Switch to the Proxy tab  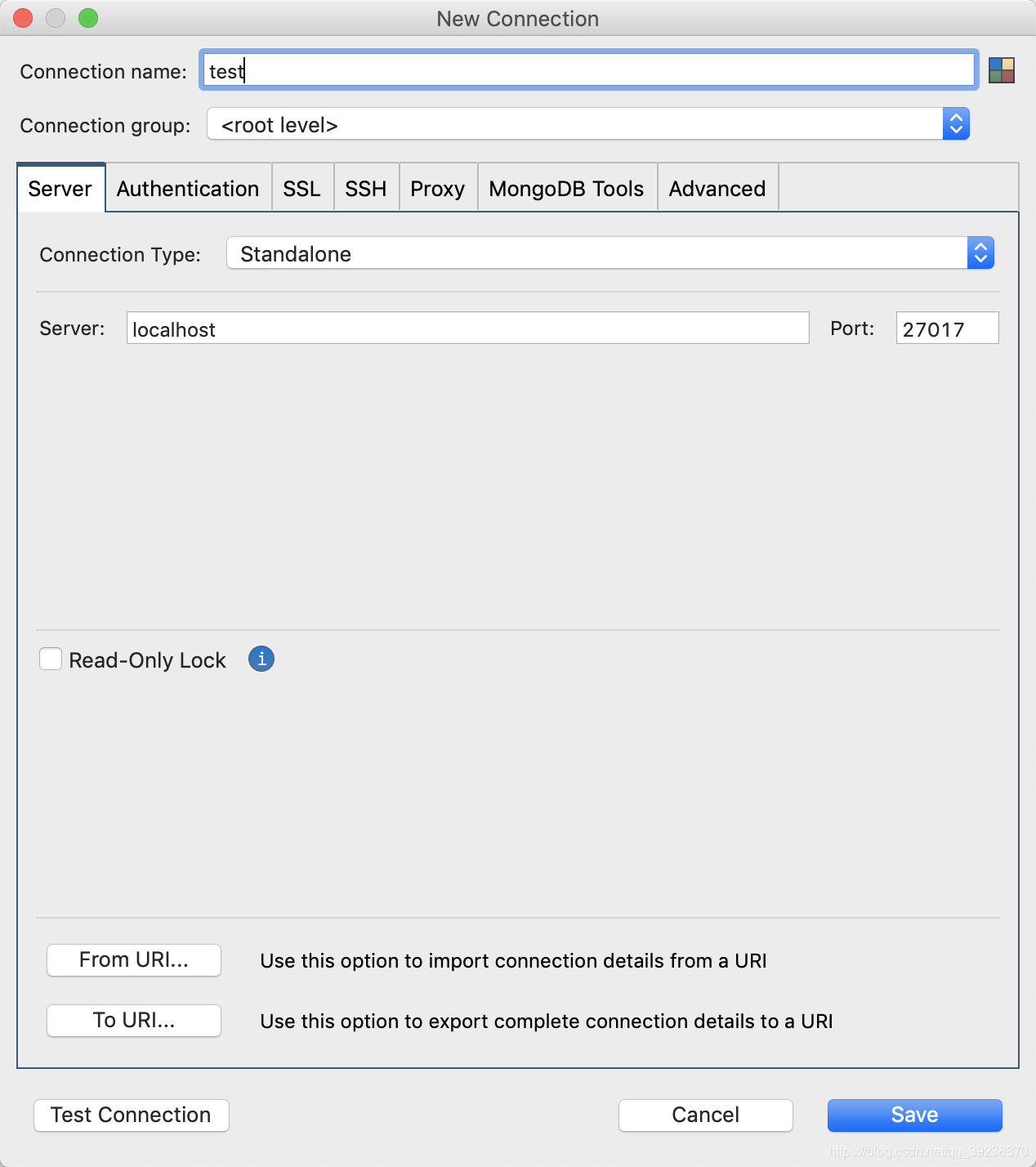click(x=437, y=188)
